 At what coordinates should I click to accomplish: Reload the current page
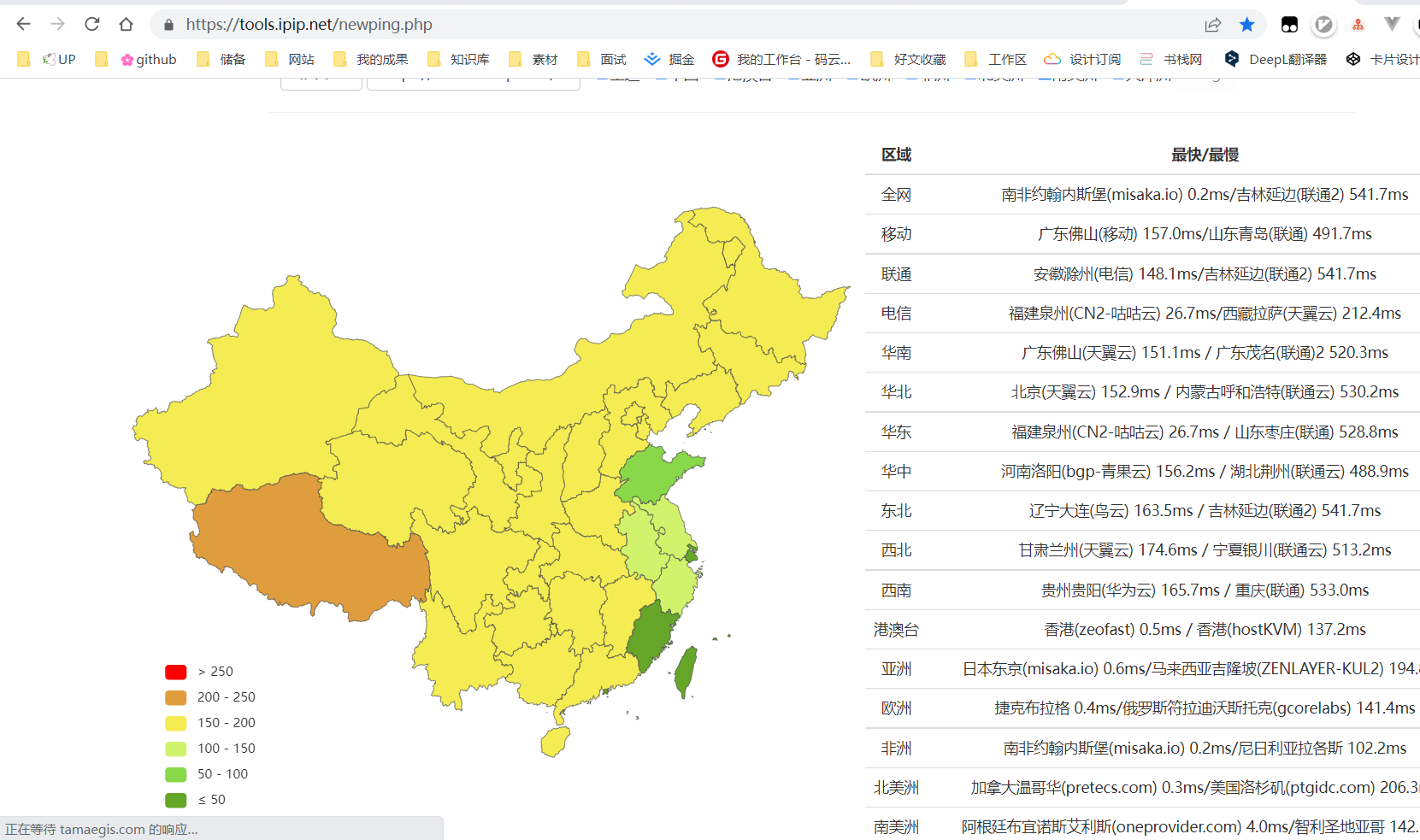(91, 24)
